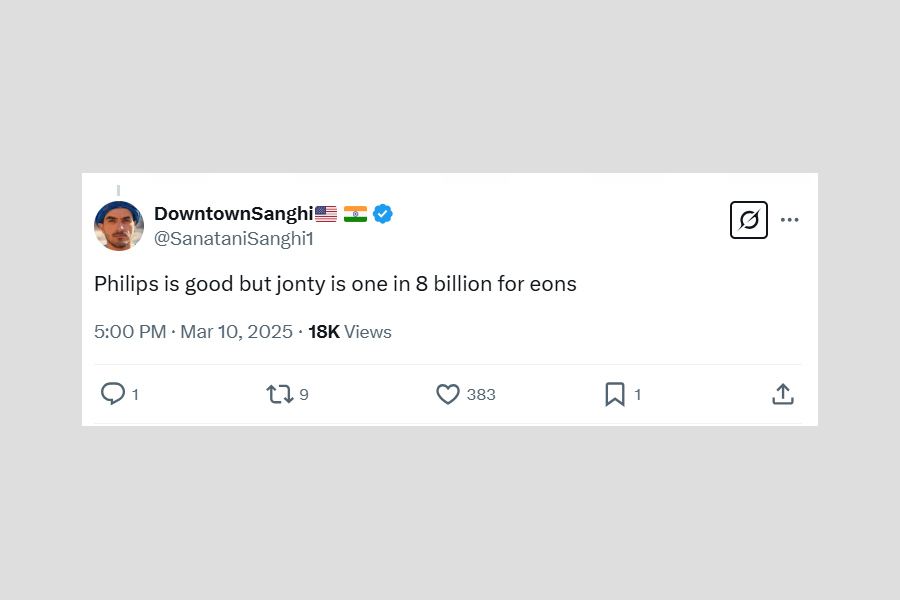The width and height of the screenshot is (900, 600).
Task: View the 18K Views analytics
Action: tap(350, 332)
